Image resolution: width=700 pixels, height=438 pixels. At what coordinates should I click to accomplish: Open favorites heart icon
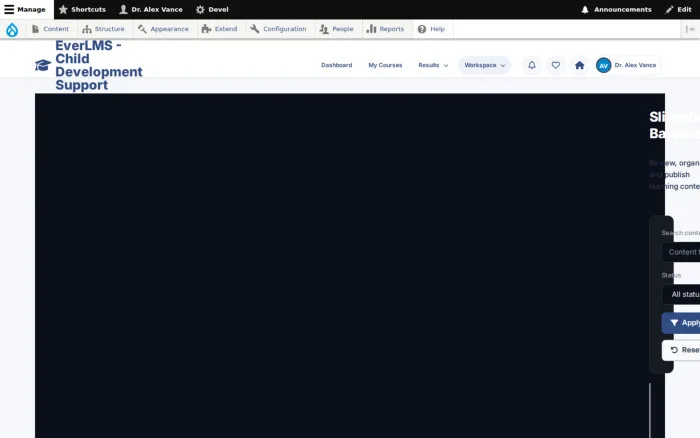click(556, 65)
